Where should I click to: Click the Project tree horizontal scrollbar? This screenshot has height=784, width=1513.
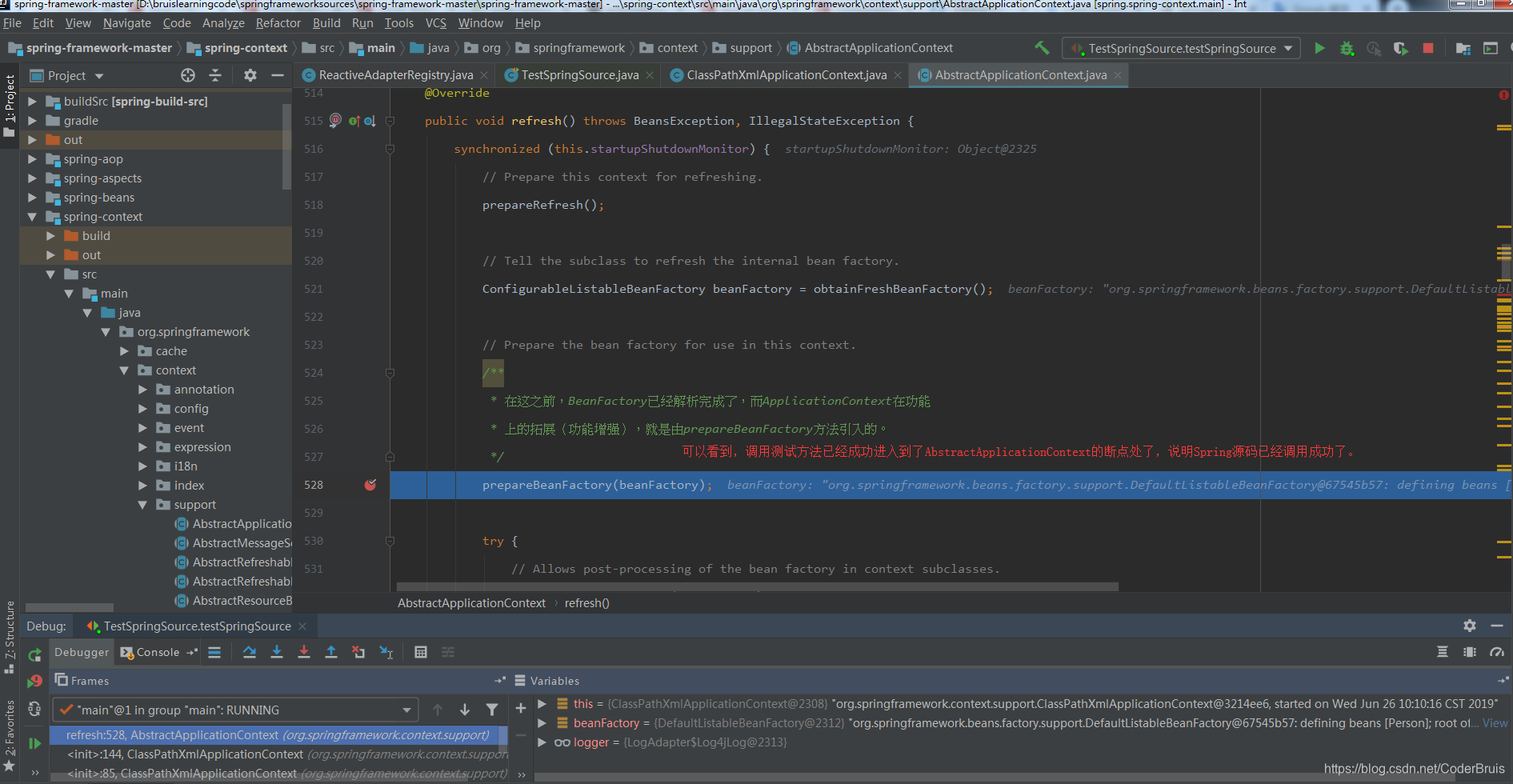tap(69, 607)
